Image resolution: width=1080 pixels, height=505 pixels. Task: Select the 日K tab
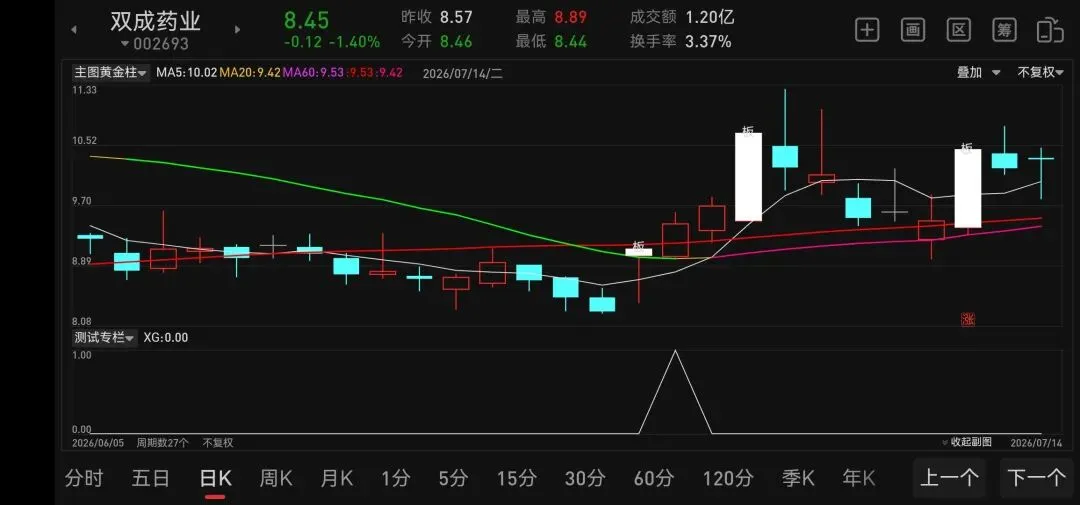(216, 478)
